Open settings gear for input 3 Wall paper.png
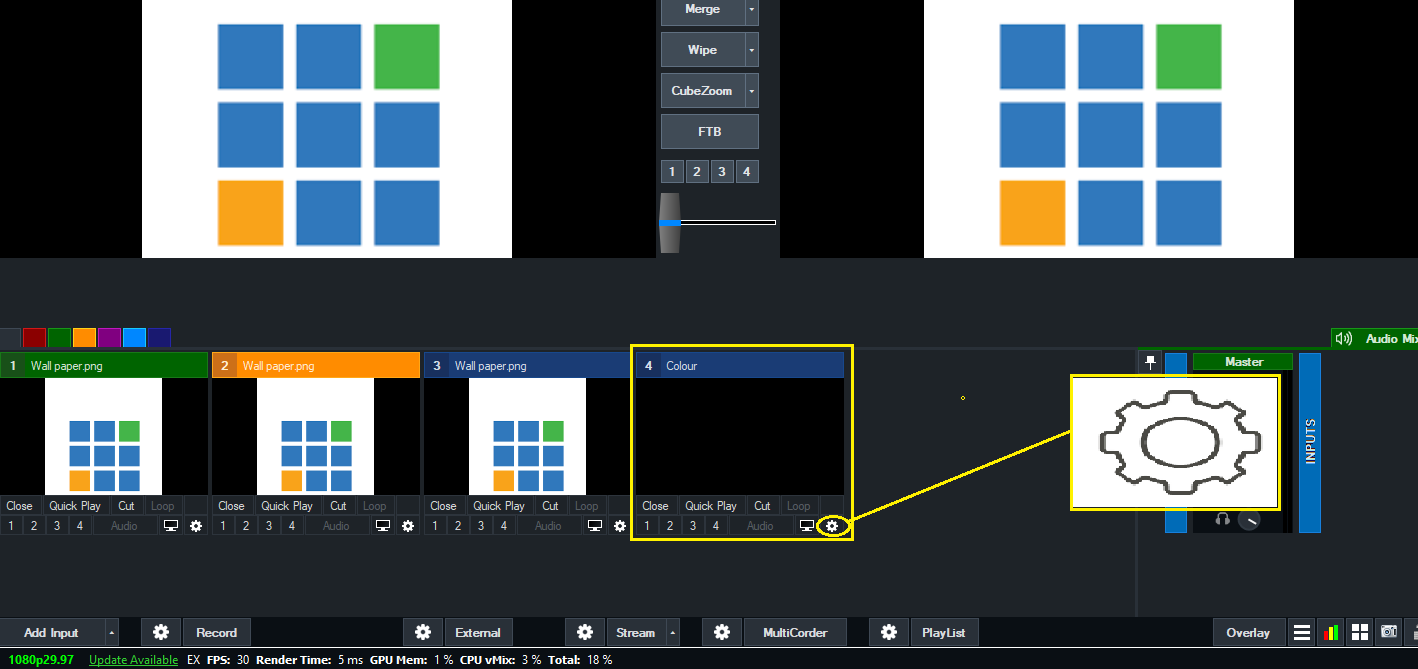This screenshot has height=669, width=1418. pos(620,525)
